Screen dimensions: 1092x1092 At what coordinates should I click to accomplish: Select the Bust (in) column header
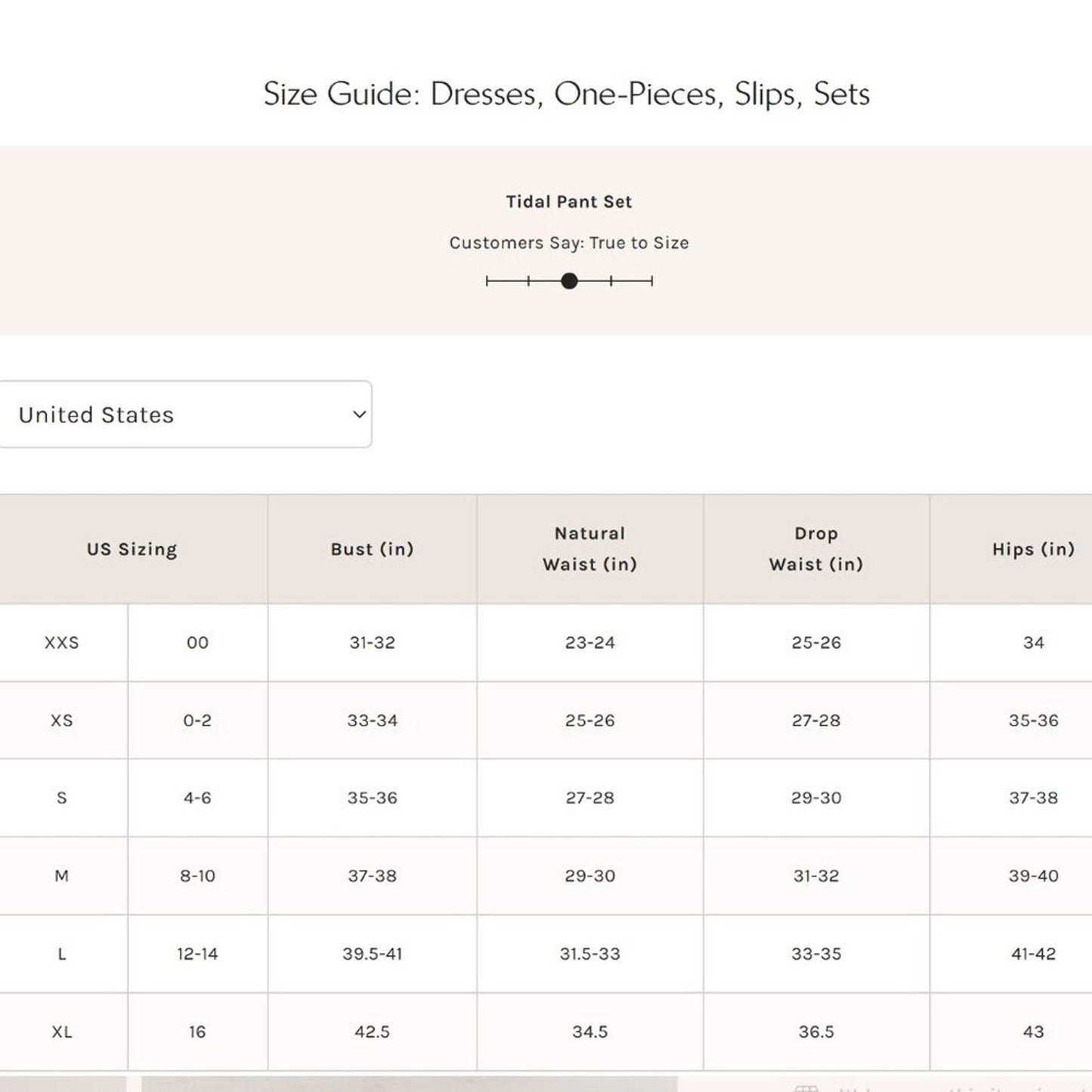coord(372,549)
